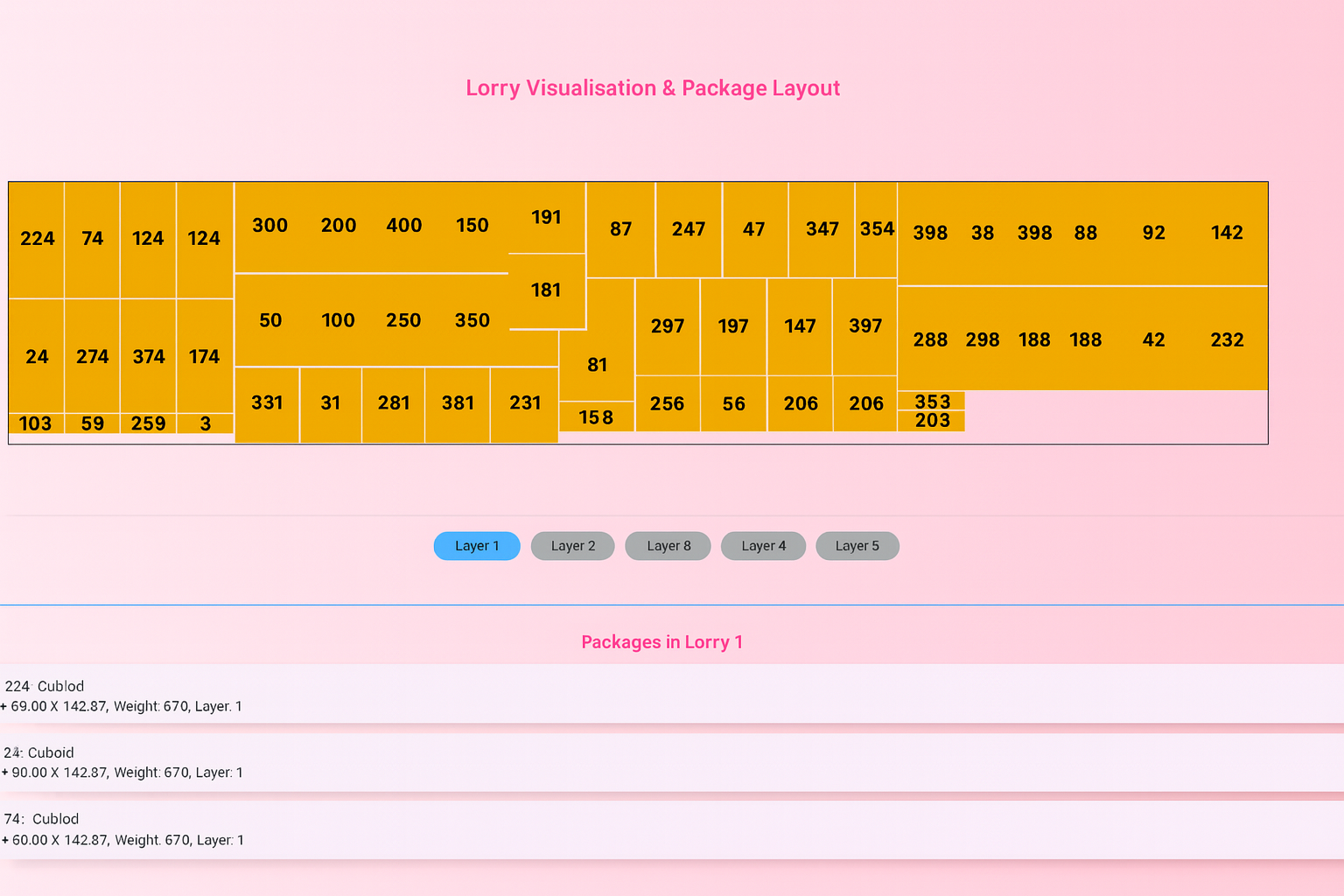Select the package block labeled 203
Viewport: 1344px width, 896px height.
tap(932, 421)
